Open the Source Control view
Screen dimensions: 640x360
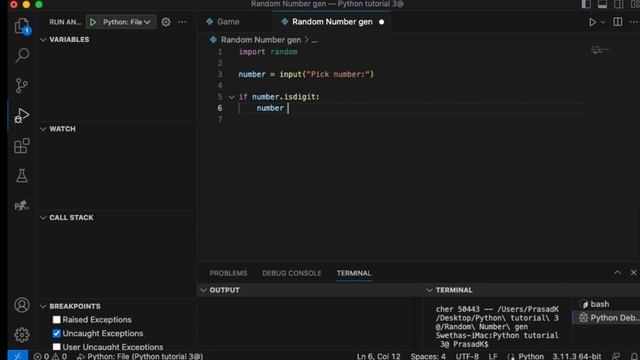22,85
